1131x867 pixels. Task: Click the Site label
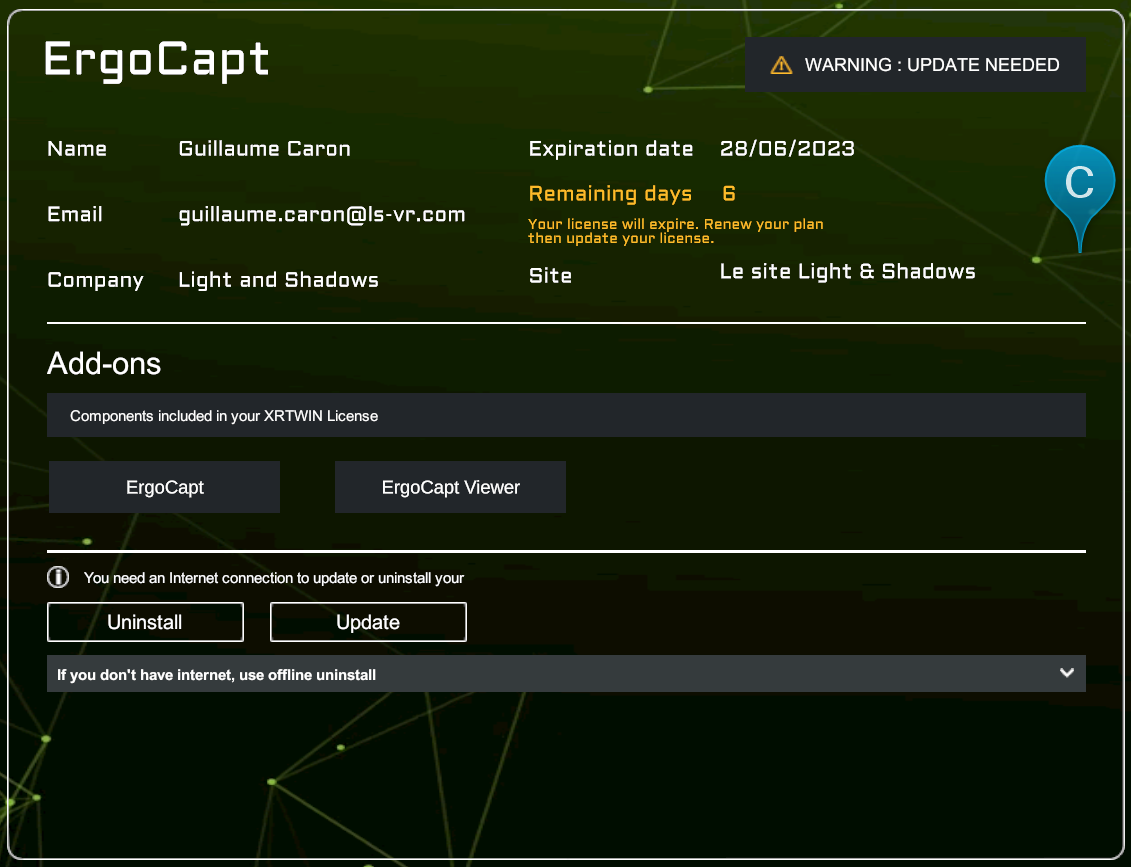550,276
